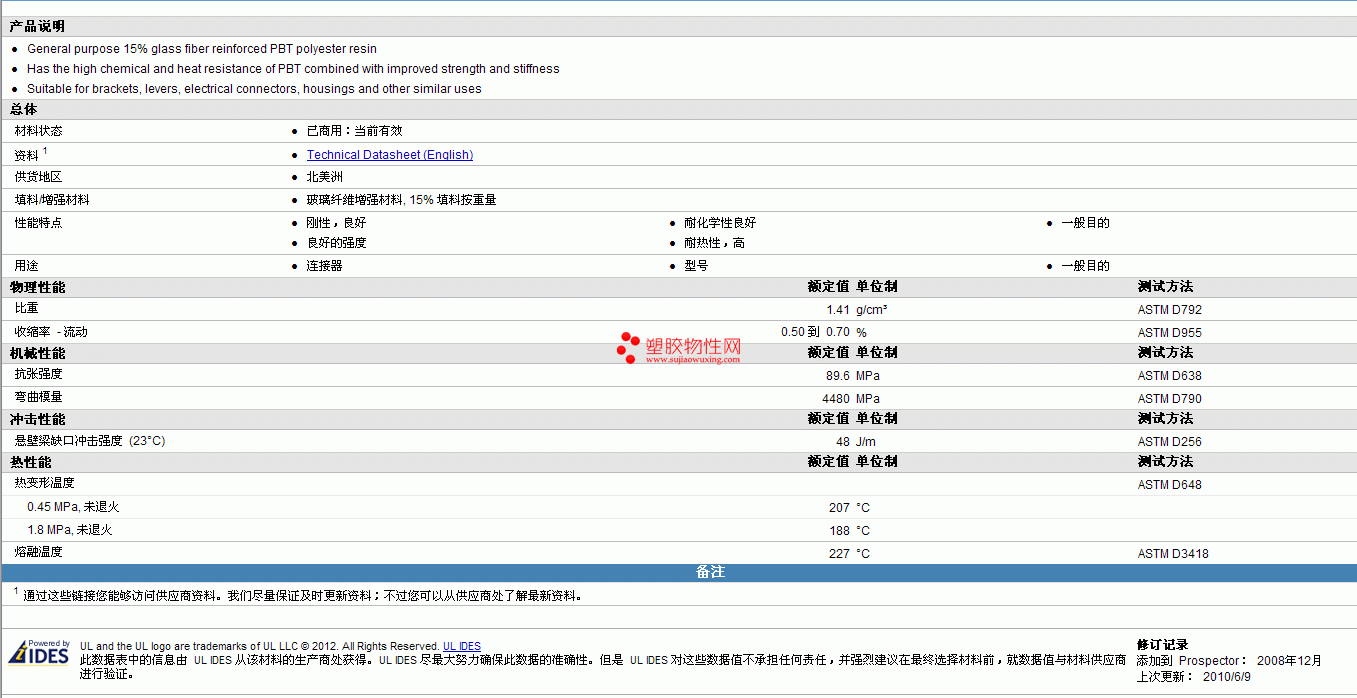Open the Technical Datasheet (English) link
This screenshot has width=1357, height=698.
point(390,155)
